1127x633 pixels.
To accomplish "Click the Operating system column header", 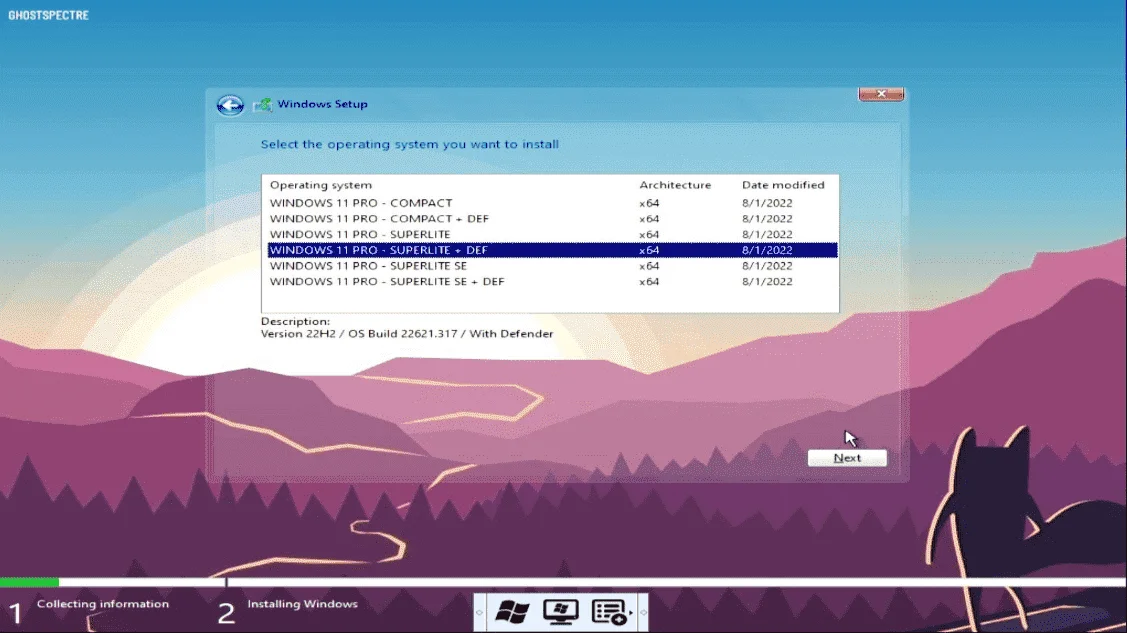I will click(x=321, y=185).
